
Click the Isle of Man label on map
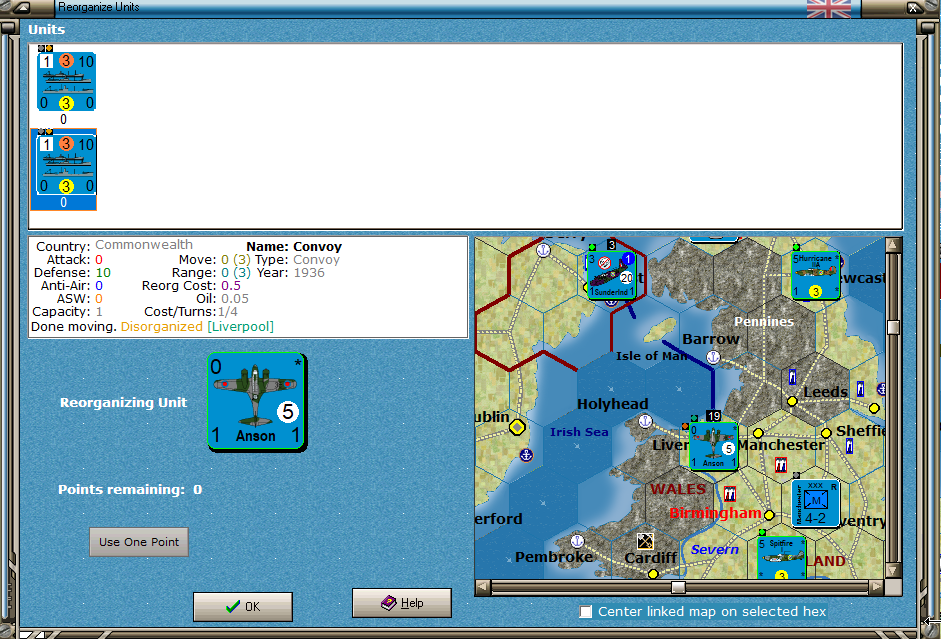pyautogui.click(x=651, y=356)
